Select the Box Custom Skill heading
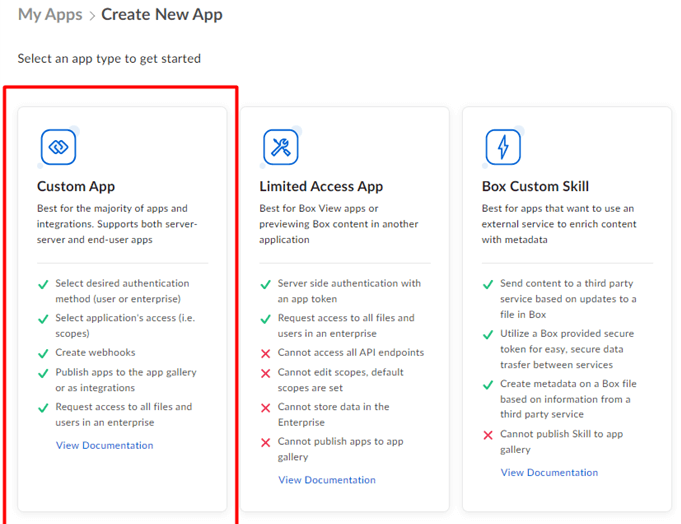This screenshot has width=681, height=524. (536, 186)
